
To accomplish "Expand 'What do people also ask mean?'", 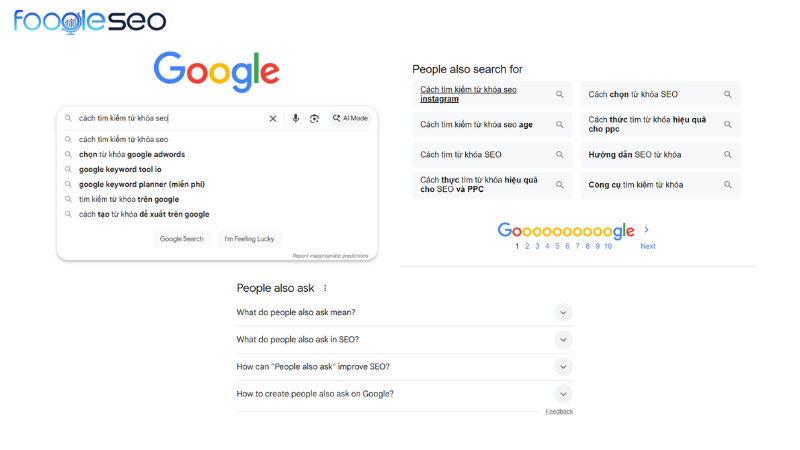I will coord(563,313).
